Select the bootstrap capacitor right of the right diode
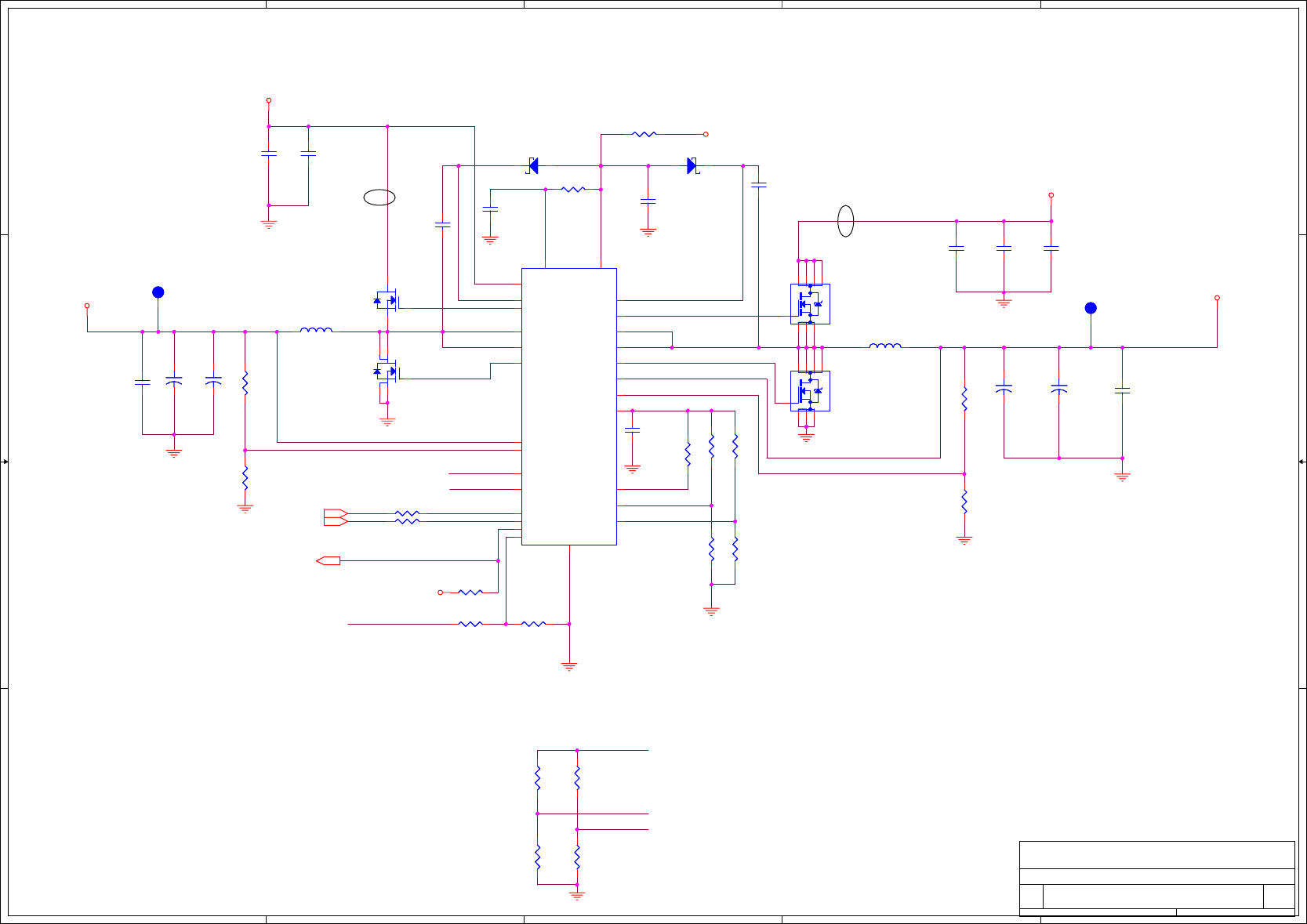Viewport: 1307px width, 924px height. pos(758,185)
